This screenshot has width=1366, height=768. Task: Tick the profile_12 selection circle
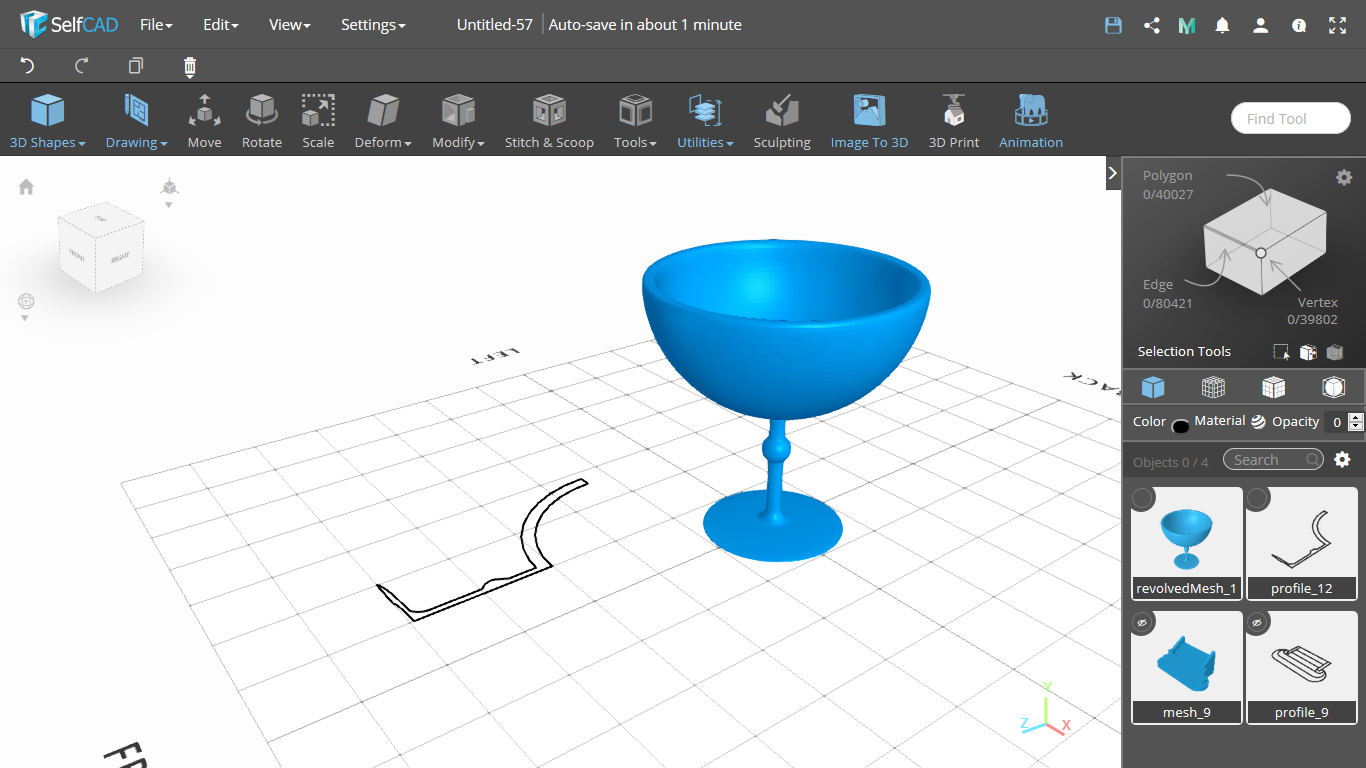pos(1257,498)
